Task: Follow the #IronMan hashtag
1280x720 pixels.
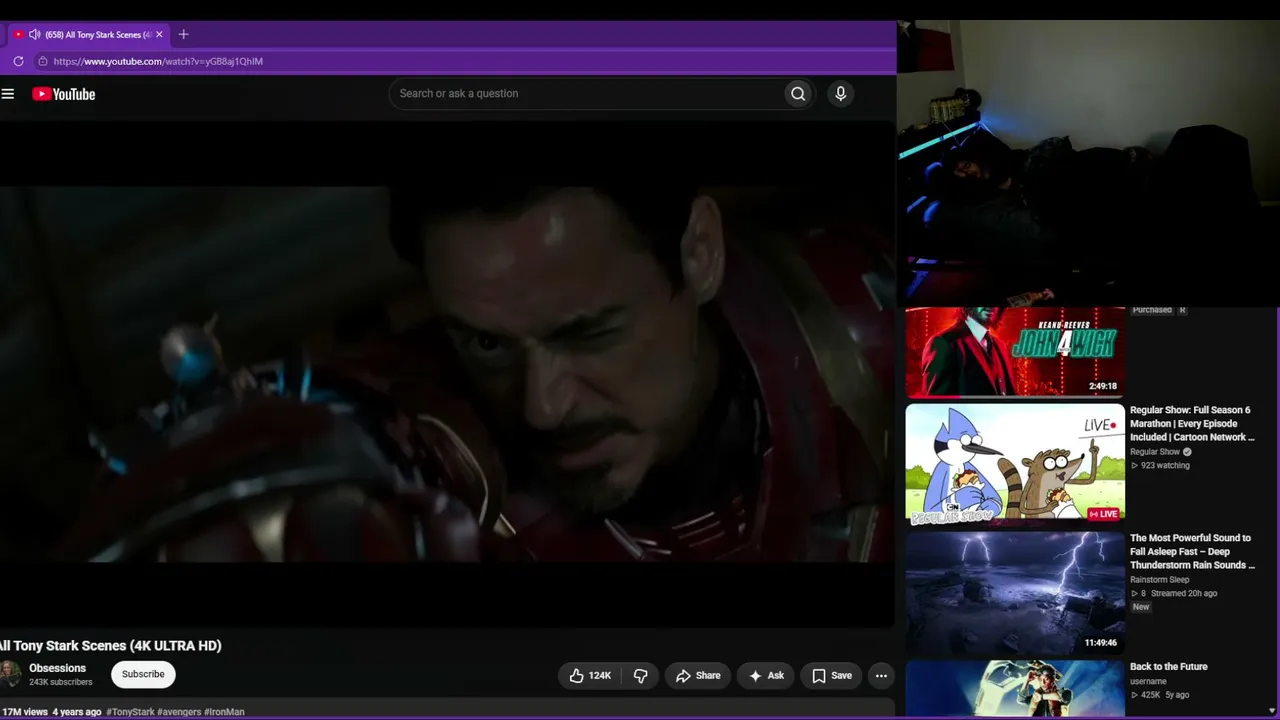Action: pyautogui.click(x=225, y=712)
